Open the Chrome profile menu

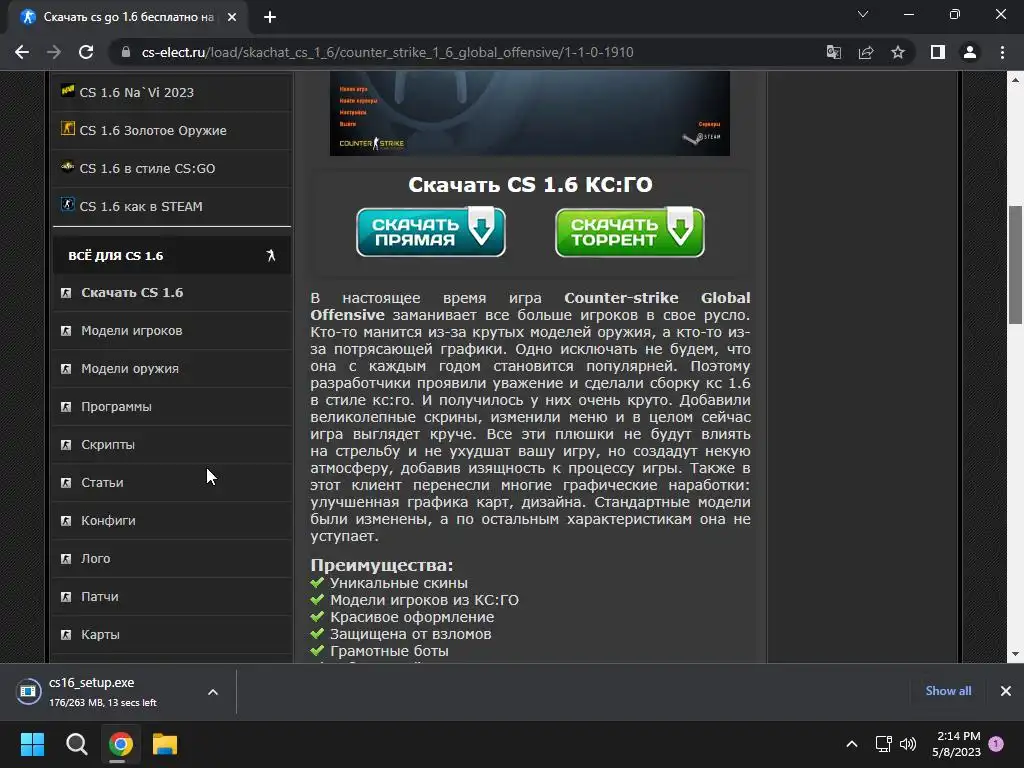(x=970, y=52)
